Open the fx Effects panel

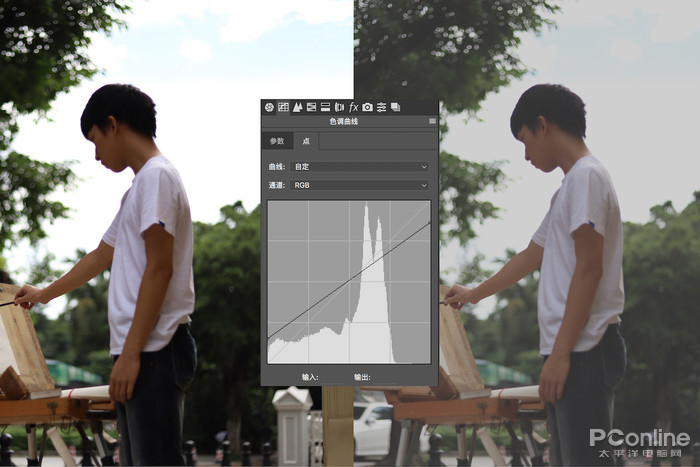[353, 107]
